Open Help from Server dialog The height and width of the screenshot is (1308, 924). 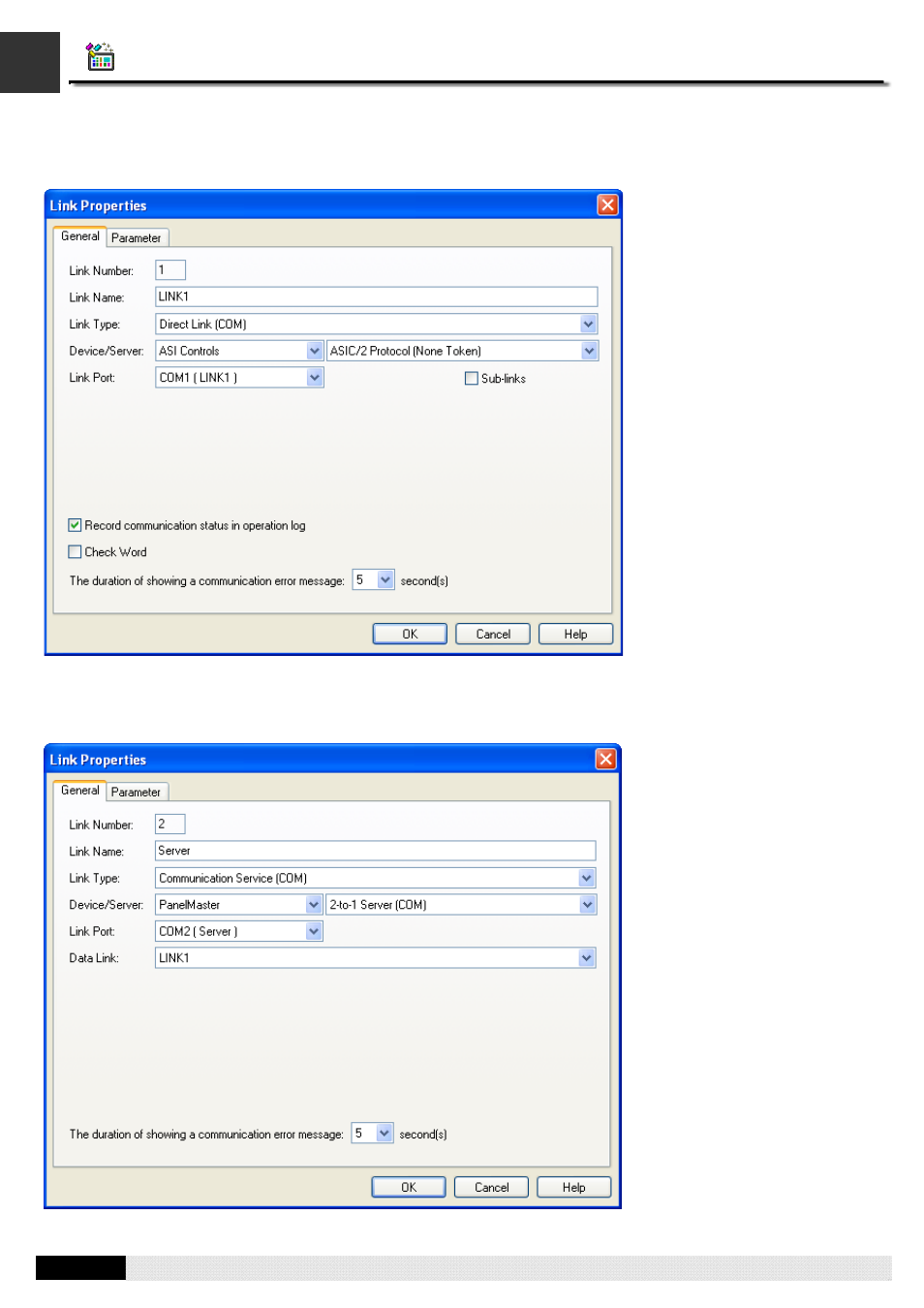[x=574, y=1187]
